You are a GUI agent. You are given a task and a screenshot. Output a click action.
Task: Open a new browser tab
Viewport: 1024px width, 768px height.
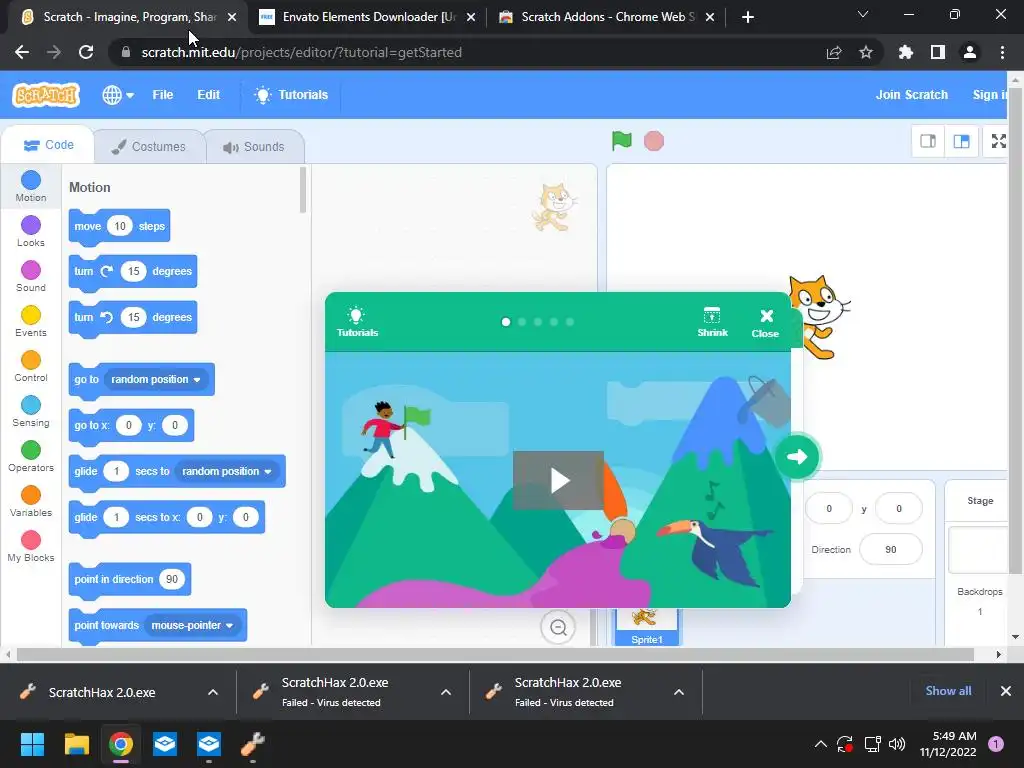[x=748, y=17]
